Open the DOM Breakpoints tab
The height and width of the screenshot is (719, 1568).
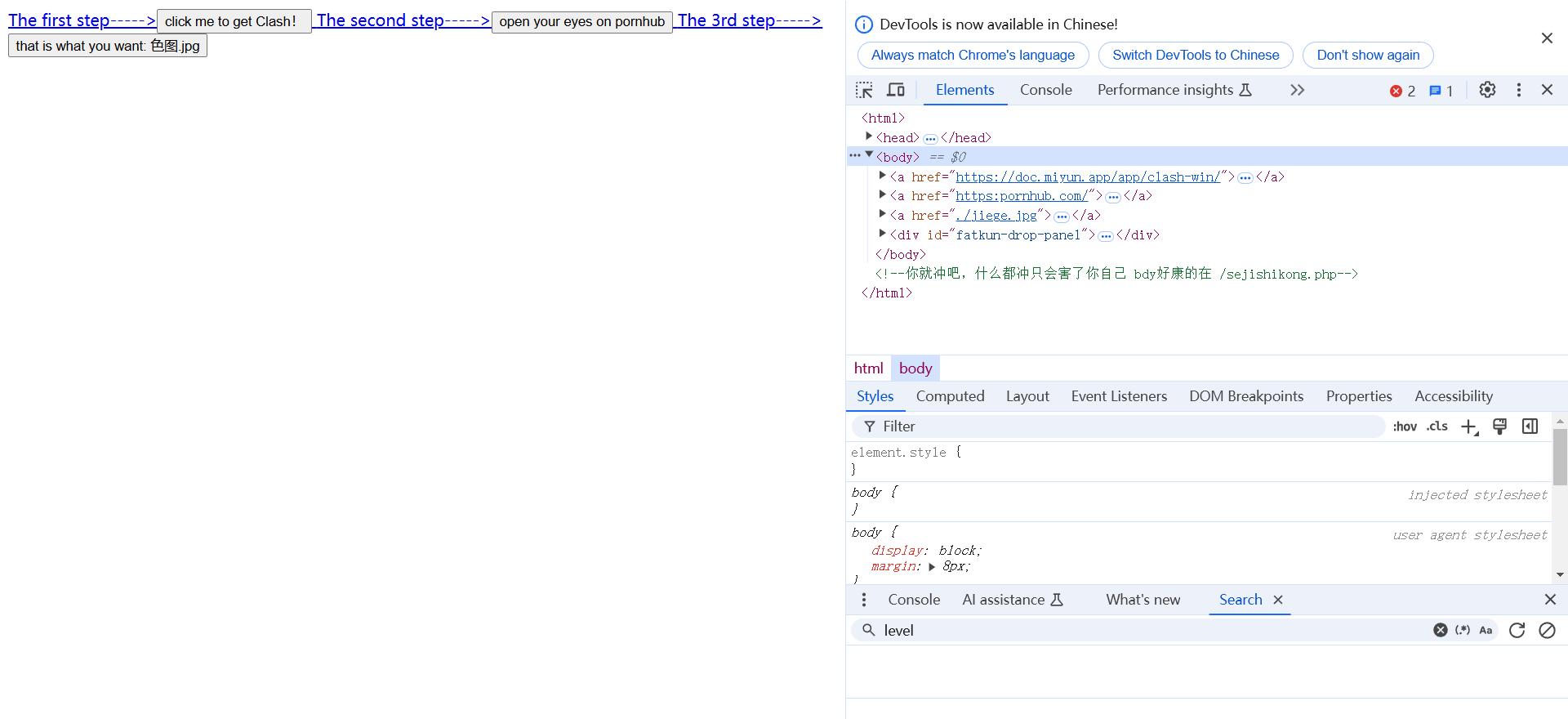point(1246,396)
